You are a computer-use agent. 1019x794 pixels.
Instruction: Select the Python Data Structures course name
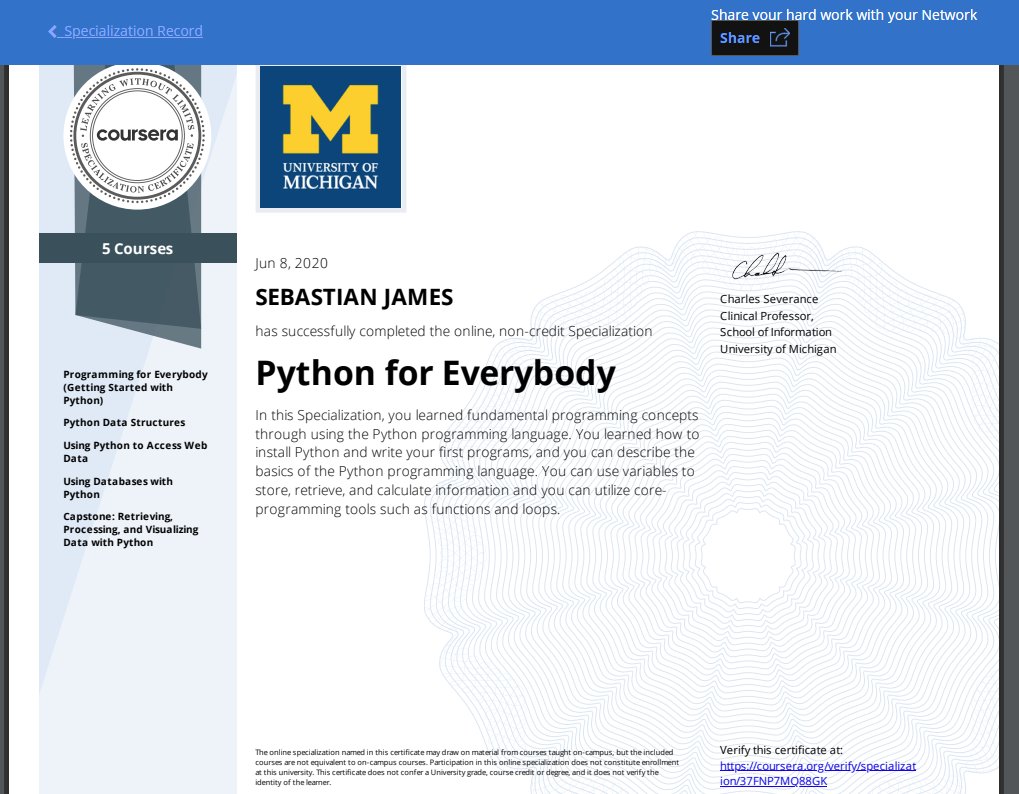click(124, 422)
